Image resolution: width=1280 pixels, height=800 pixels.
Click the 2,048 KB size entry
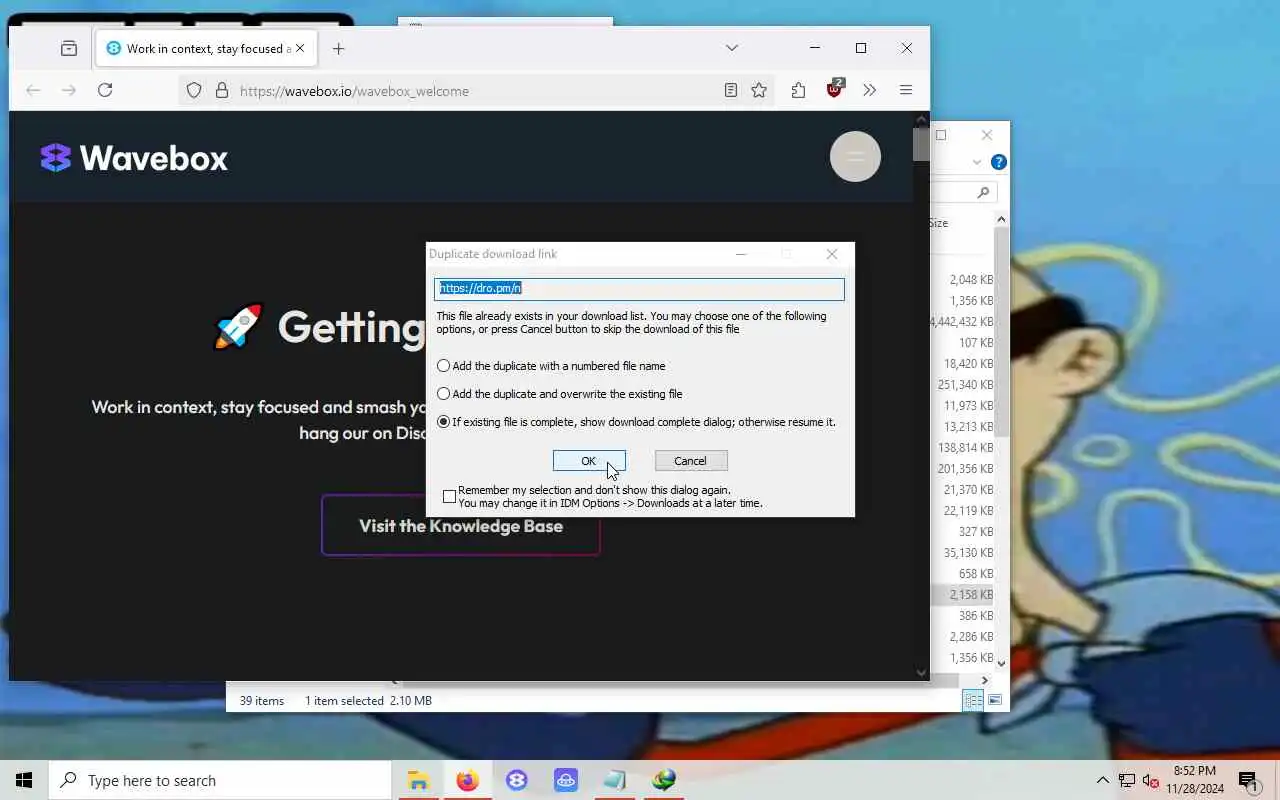(x=970, y=280)
